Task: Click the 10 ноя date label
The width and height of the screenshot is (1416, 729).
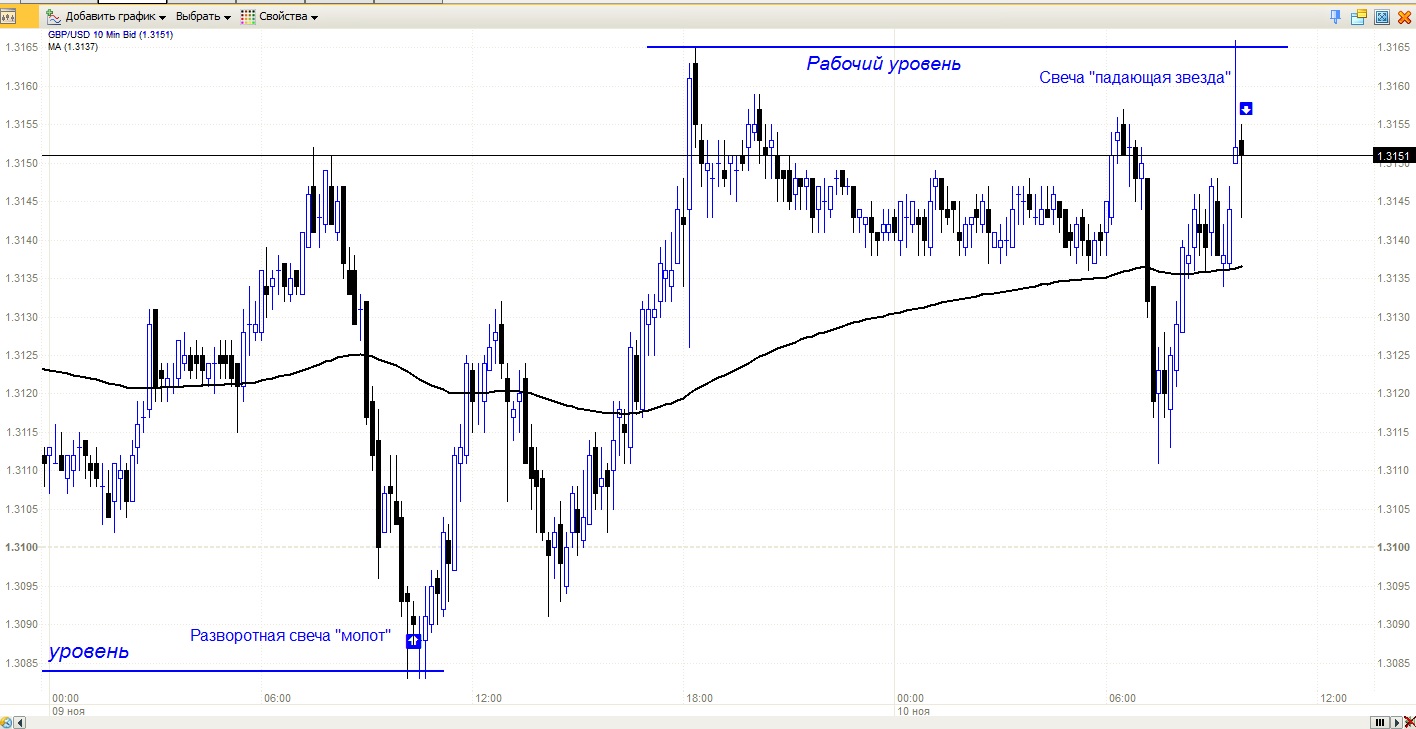Action: click(913, 711)
